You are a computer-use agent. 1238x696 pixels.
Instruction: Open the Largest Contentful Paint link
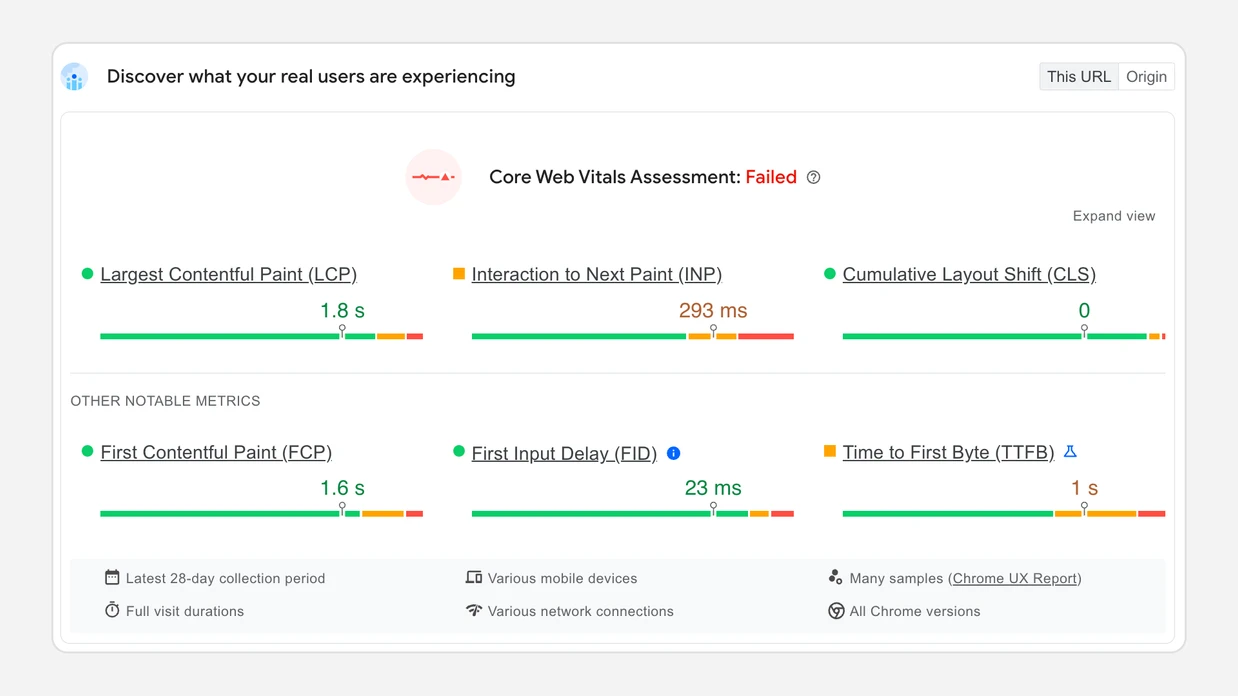tap(228, 274)
